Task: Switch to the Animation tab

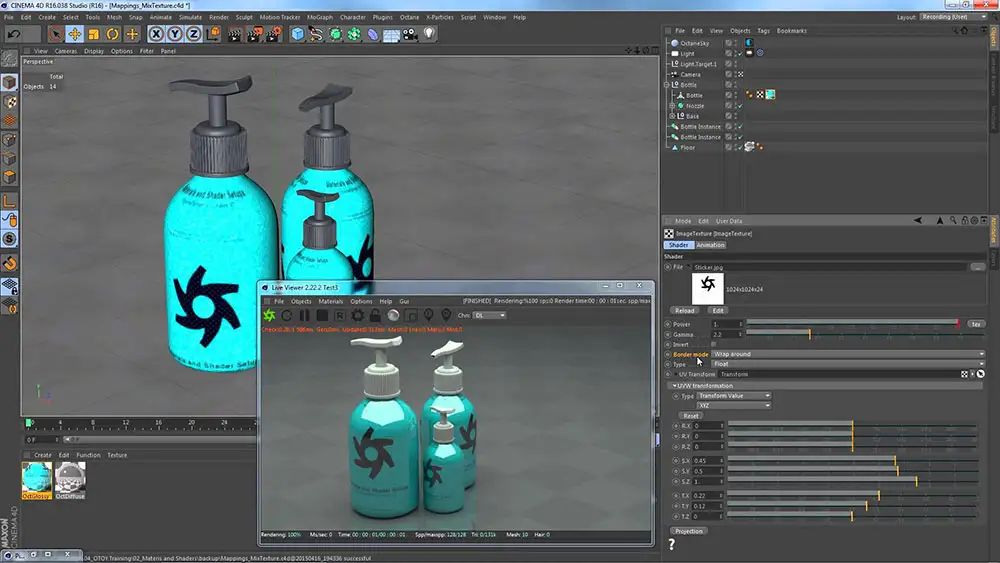Action: tap(710, 245)
